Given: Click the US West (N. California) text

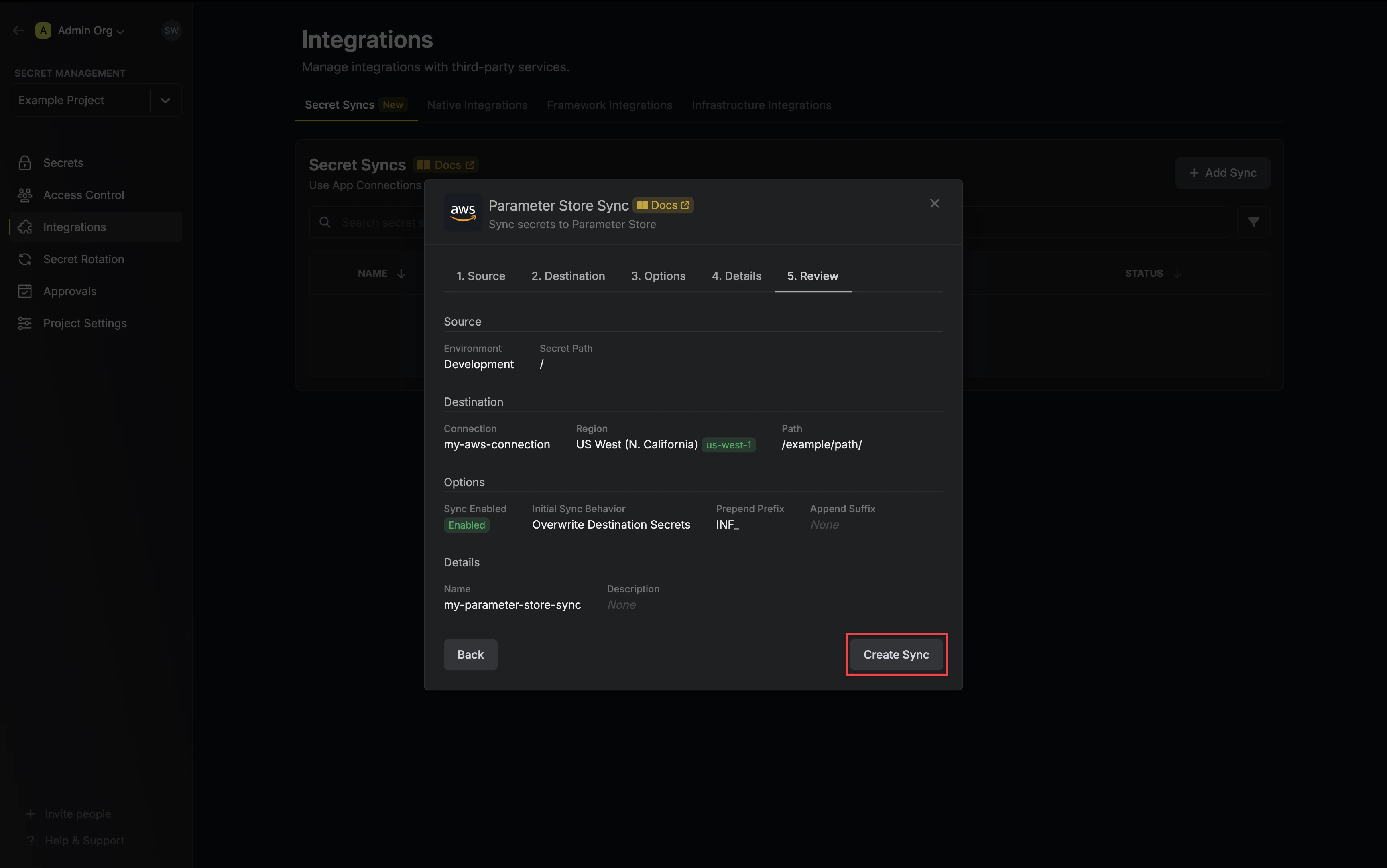Looking at the screenshot, I should tap(637, 444).
